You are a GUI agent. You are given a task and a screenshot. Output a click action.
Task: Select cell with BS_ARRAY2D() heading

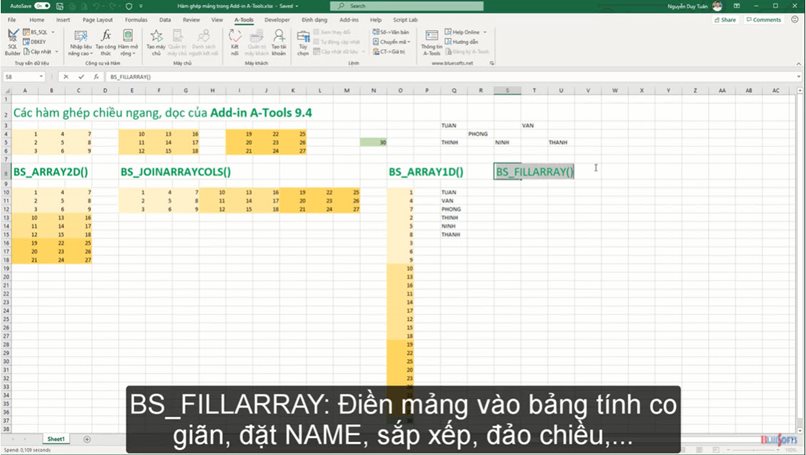tap(50, 172)
